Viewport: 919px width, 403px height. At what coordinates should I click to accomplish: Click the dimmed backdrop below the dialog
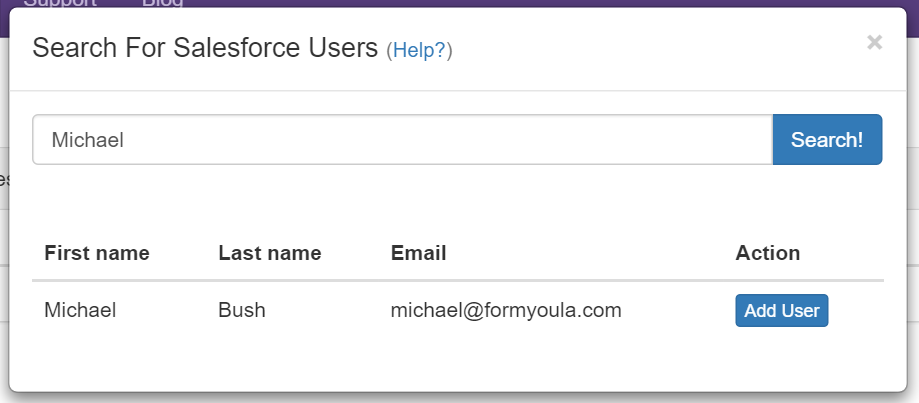460,398
